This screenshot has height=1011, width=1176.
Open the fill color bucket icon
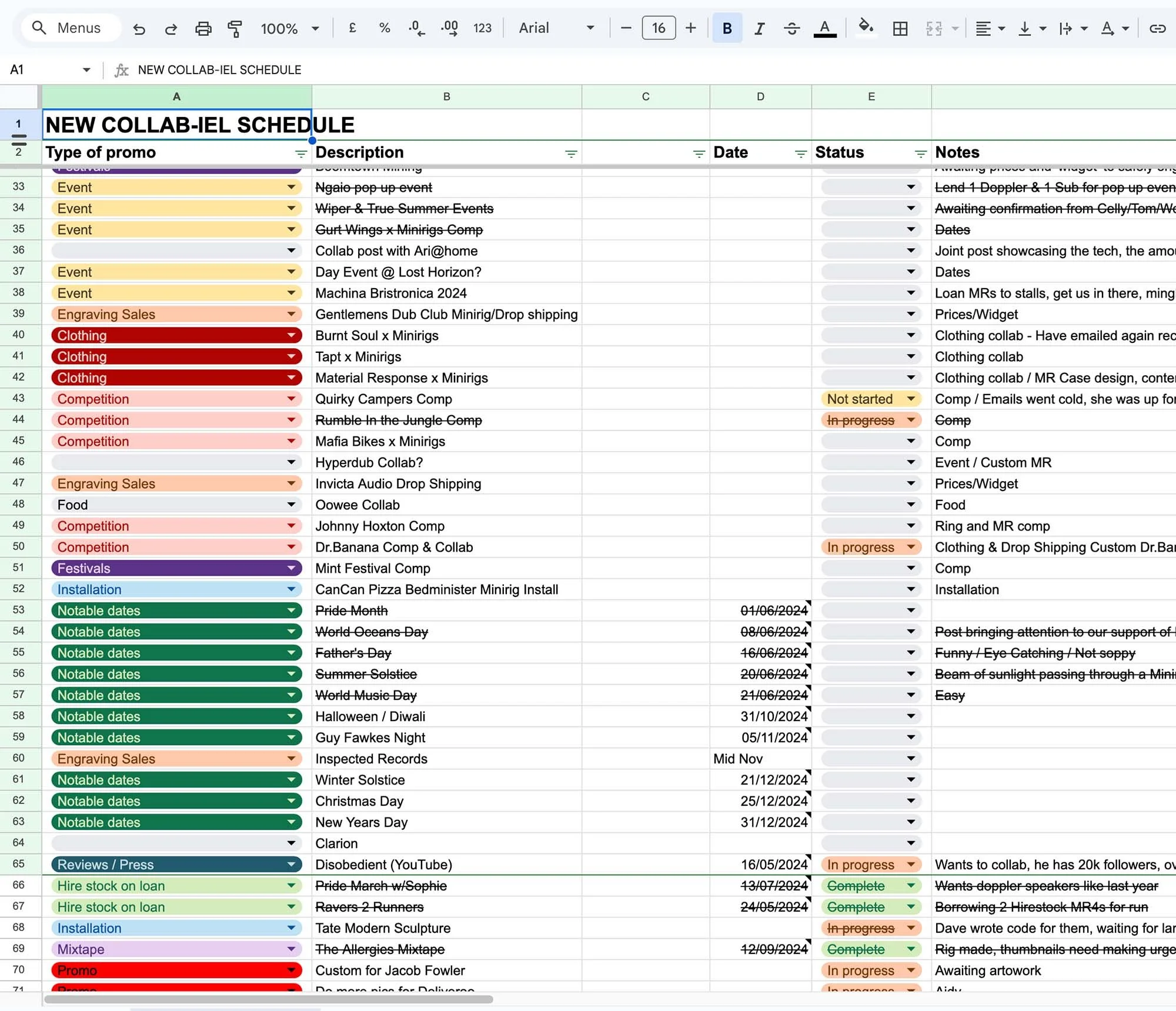click(865, 27)
